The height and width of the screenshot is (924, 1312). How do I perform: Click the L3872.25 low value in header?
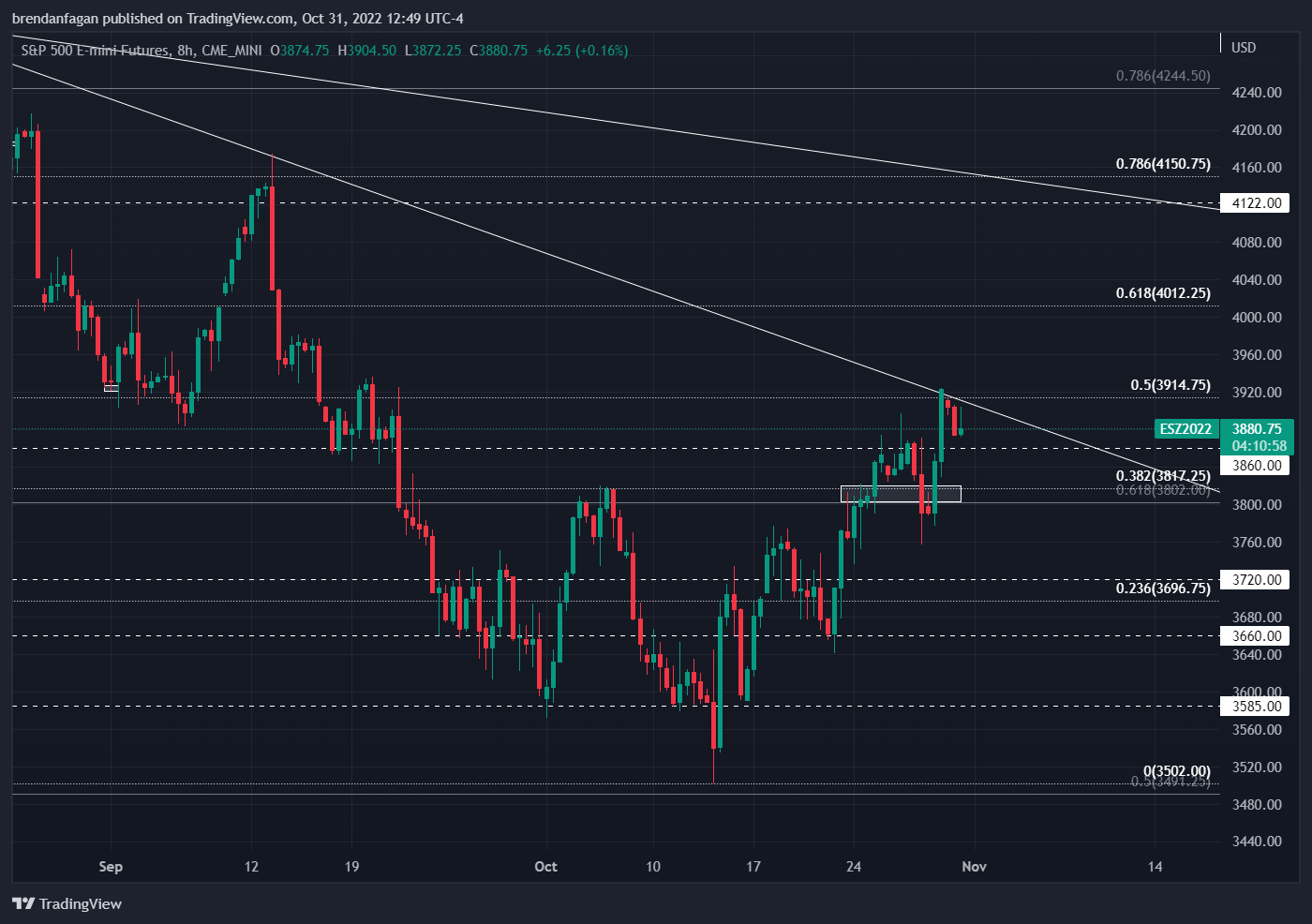tap(433, 51)
